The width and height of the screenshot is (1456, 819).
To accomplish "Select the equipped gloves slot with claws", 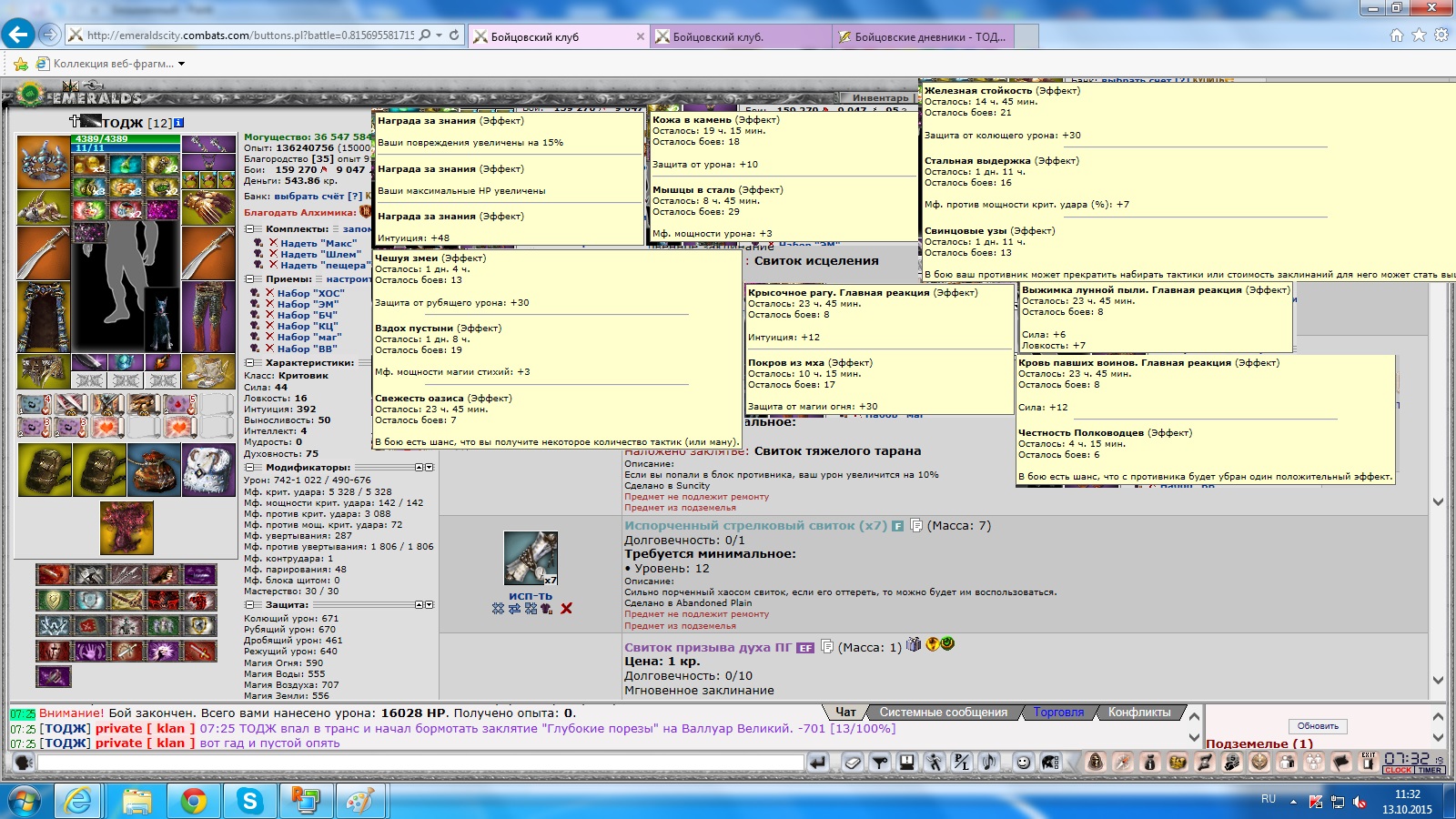I will (208, 207).
